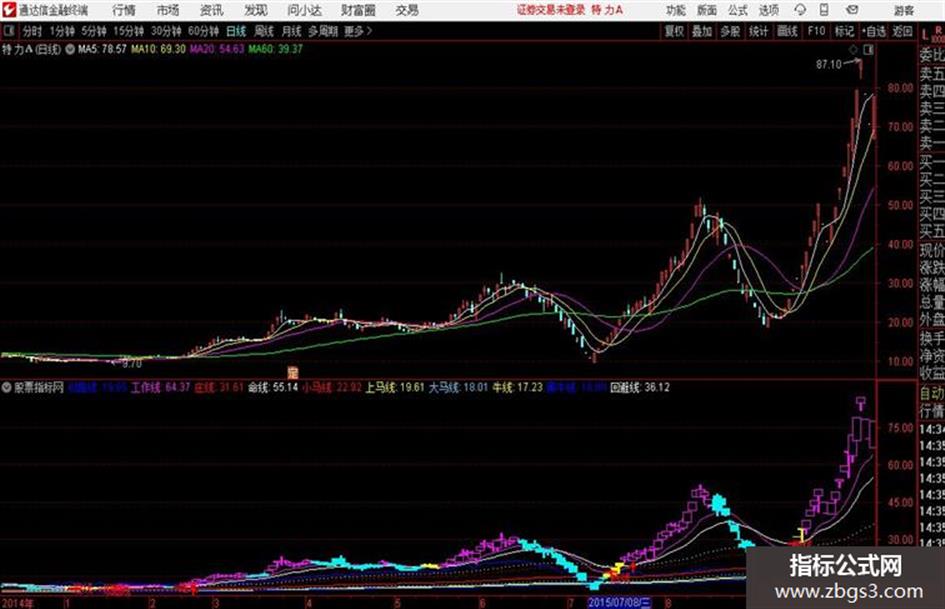The image size is (945, 609).
Task: Click the 工作线 64.37 indicator value
Action: point(160,388)
